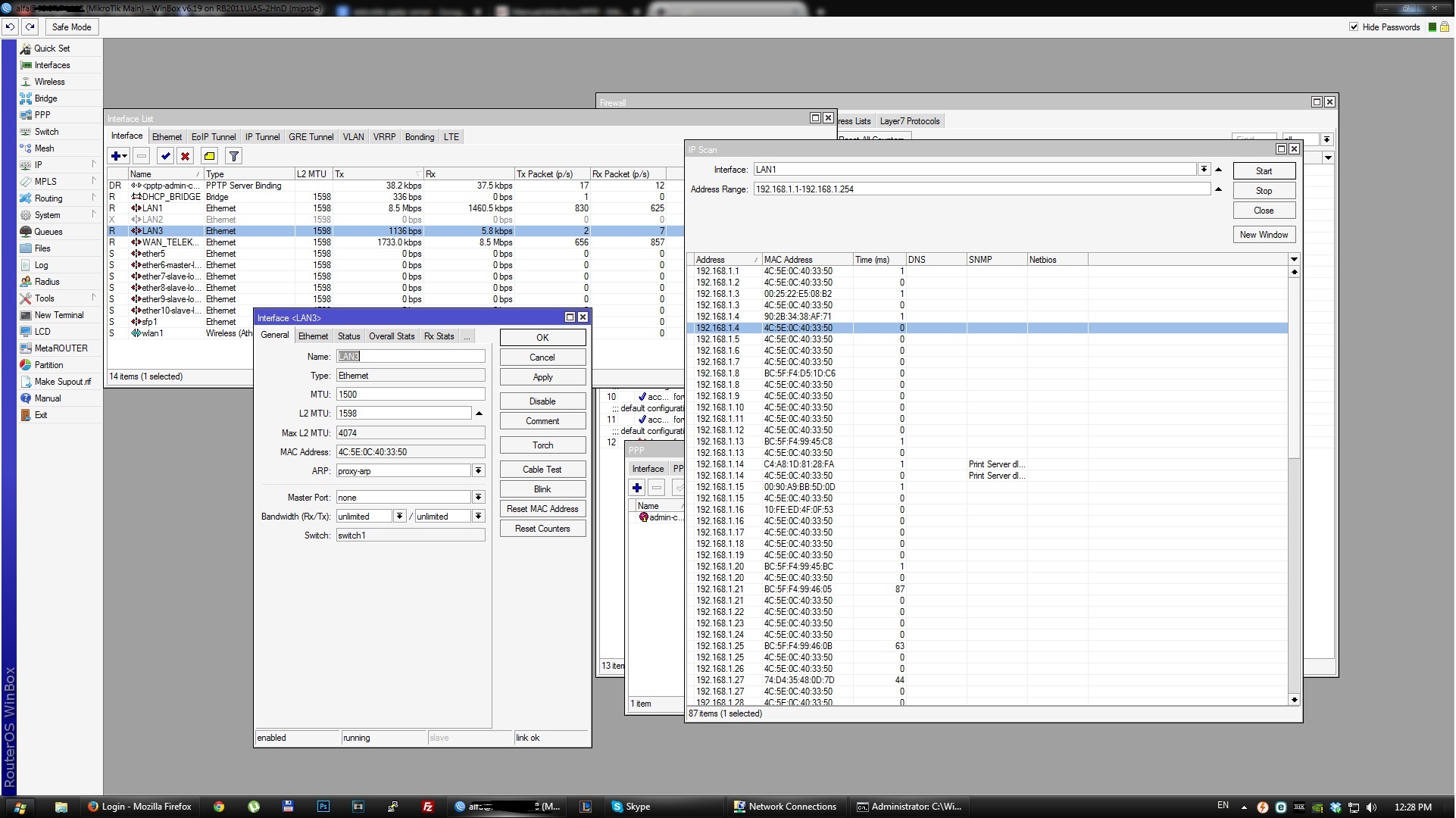Click the Address Range input field

[981, 189]
